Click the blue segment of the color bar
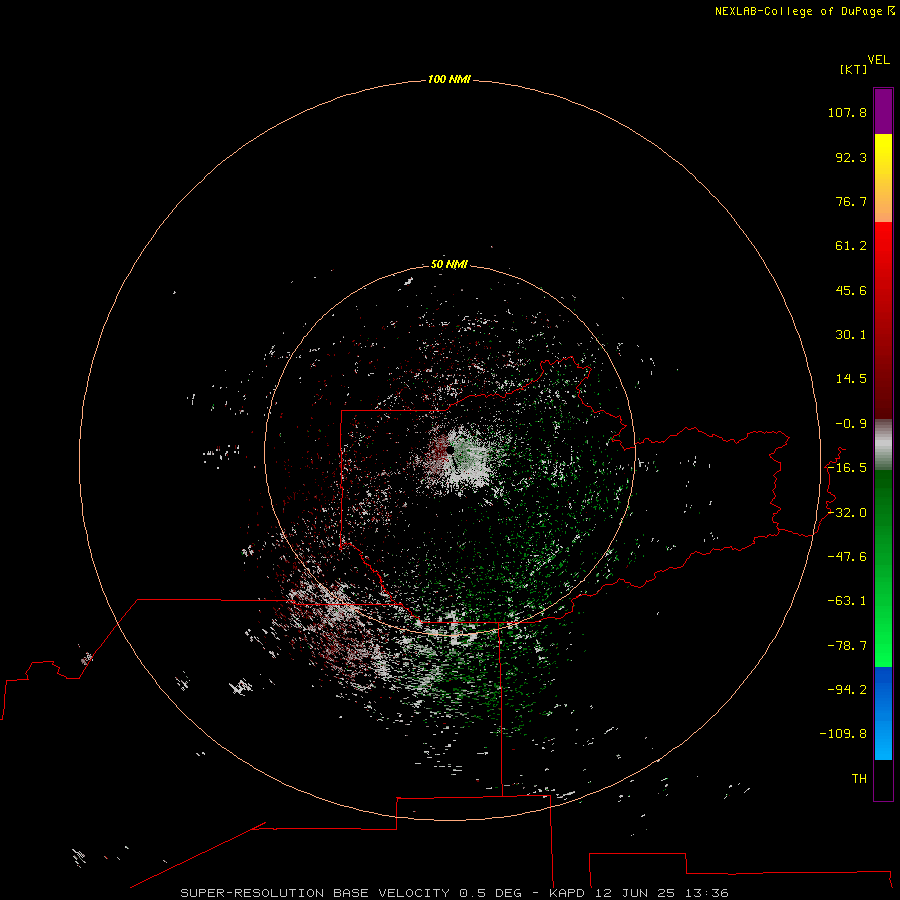The image size is (900, 900). coord(883,713)
